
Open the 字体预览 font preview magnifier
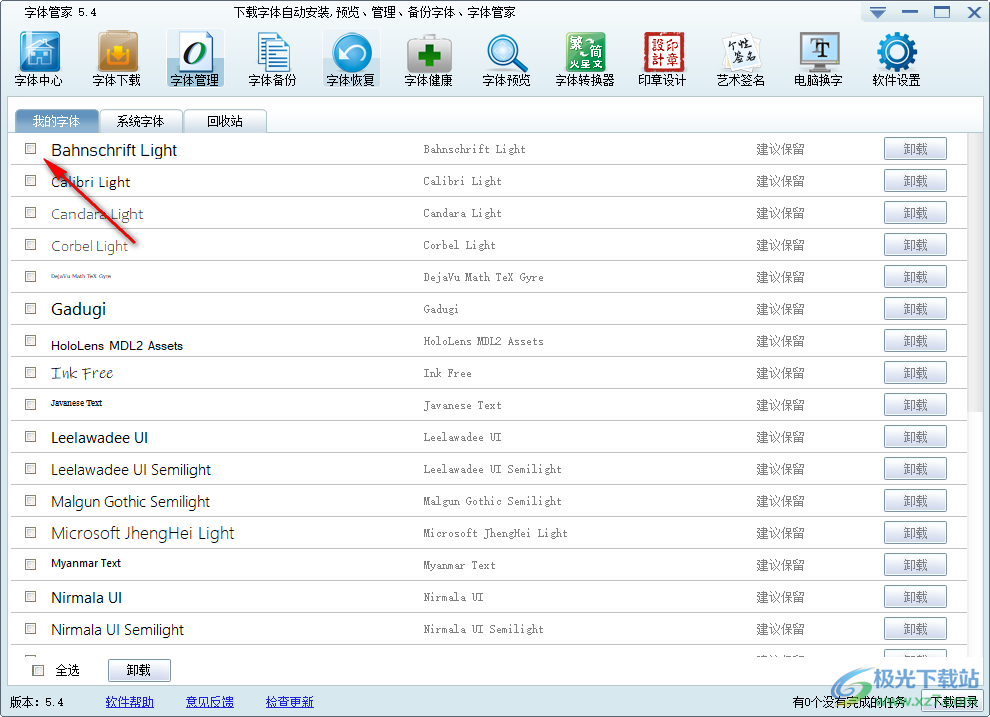point(507,59)
